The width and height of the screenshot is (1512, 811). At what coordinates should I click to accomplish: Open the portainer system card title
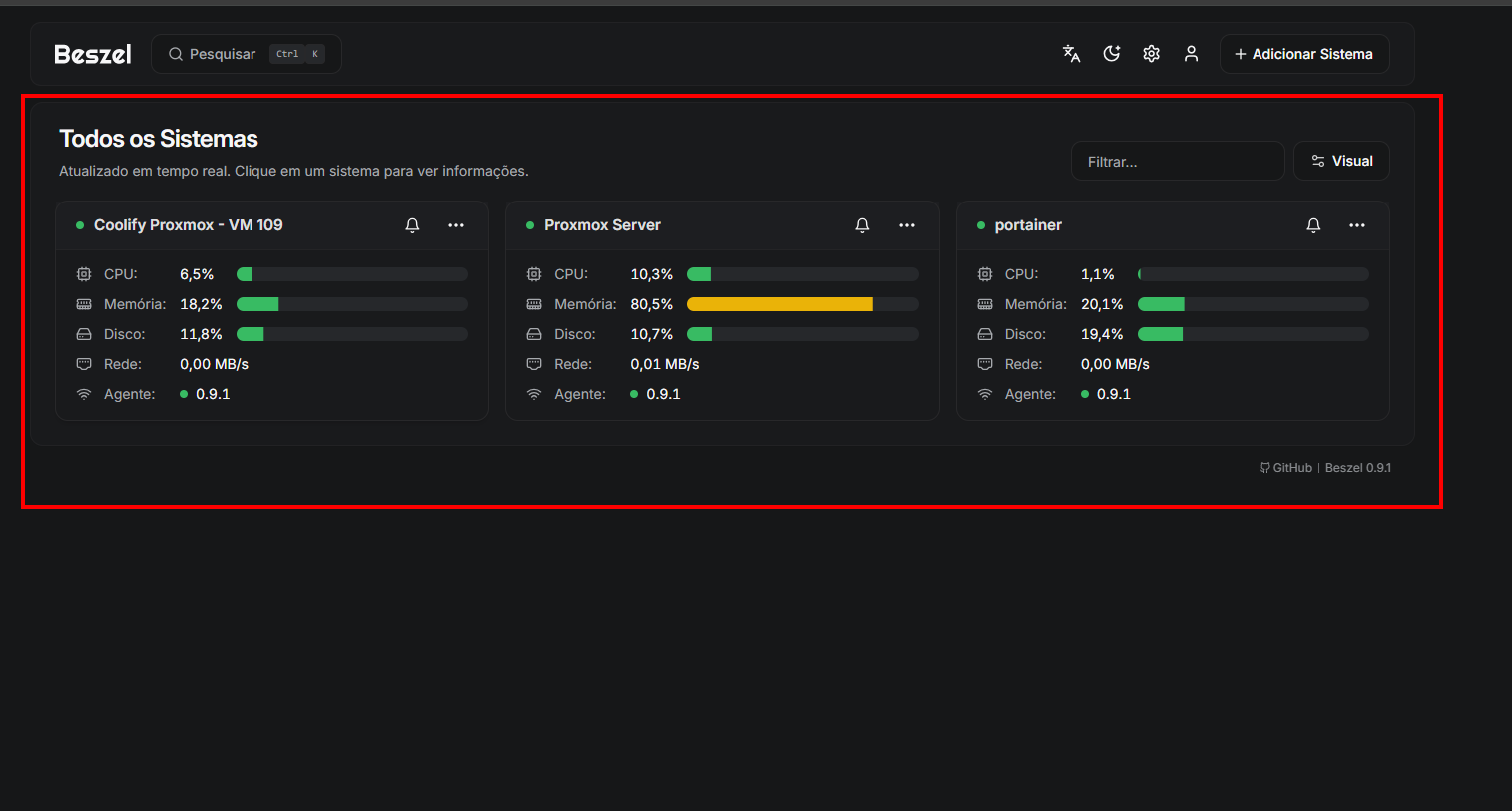click(1028, 225)
